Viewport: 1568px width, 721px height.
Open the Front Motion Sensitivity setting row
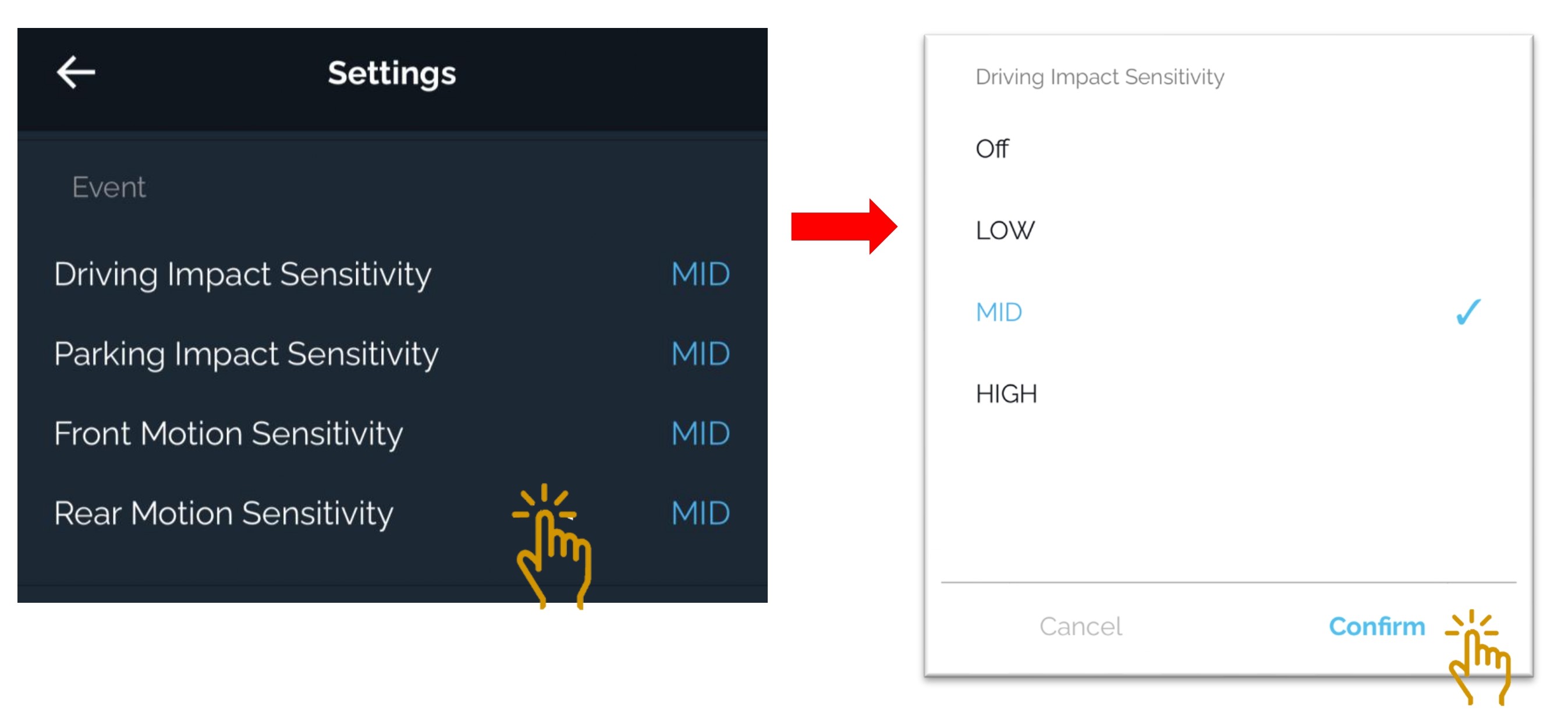[x=392, y=433]
